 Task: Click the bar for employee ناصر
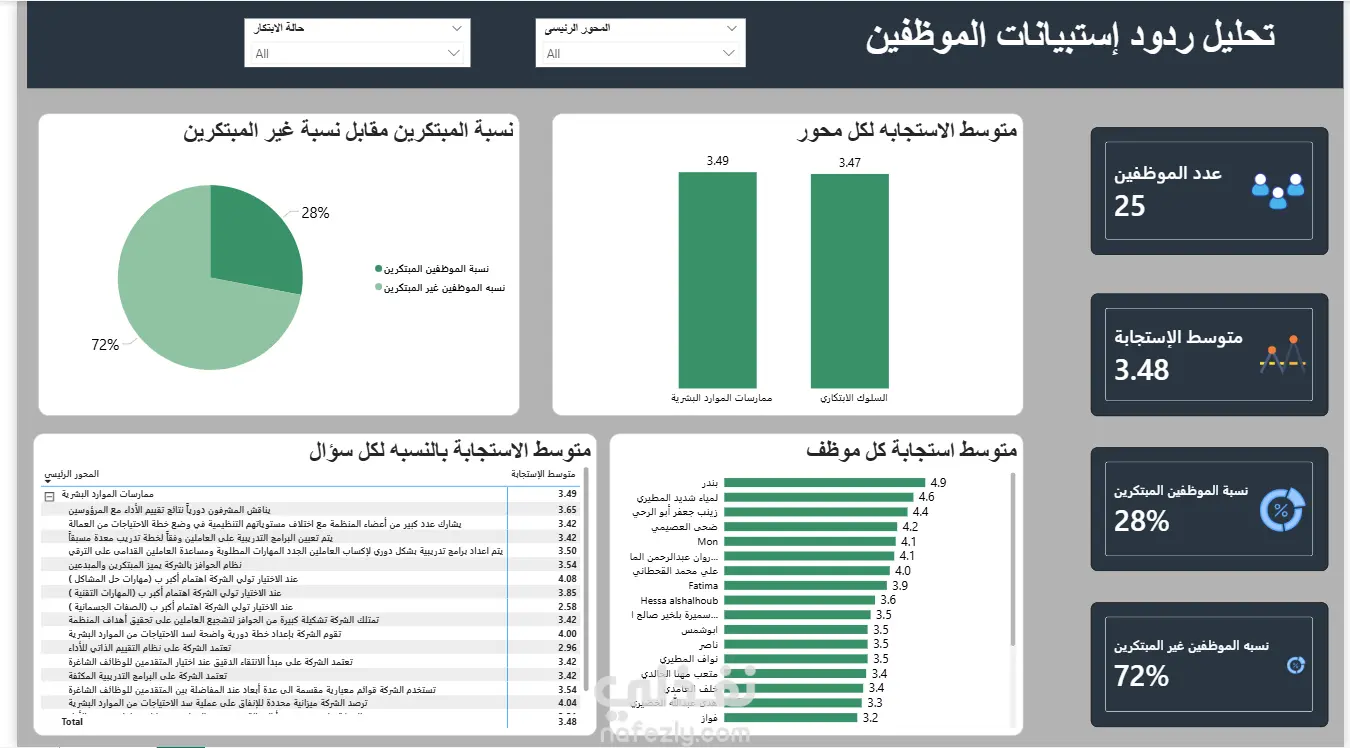pyautogui.click(x=794, y=645)
